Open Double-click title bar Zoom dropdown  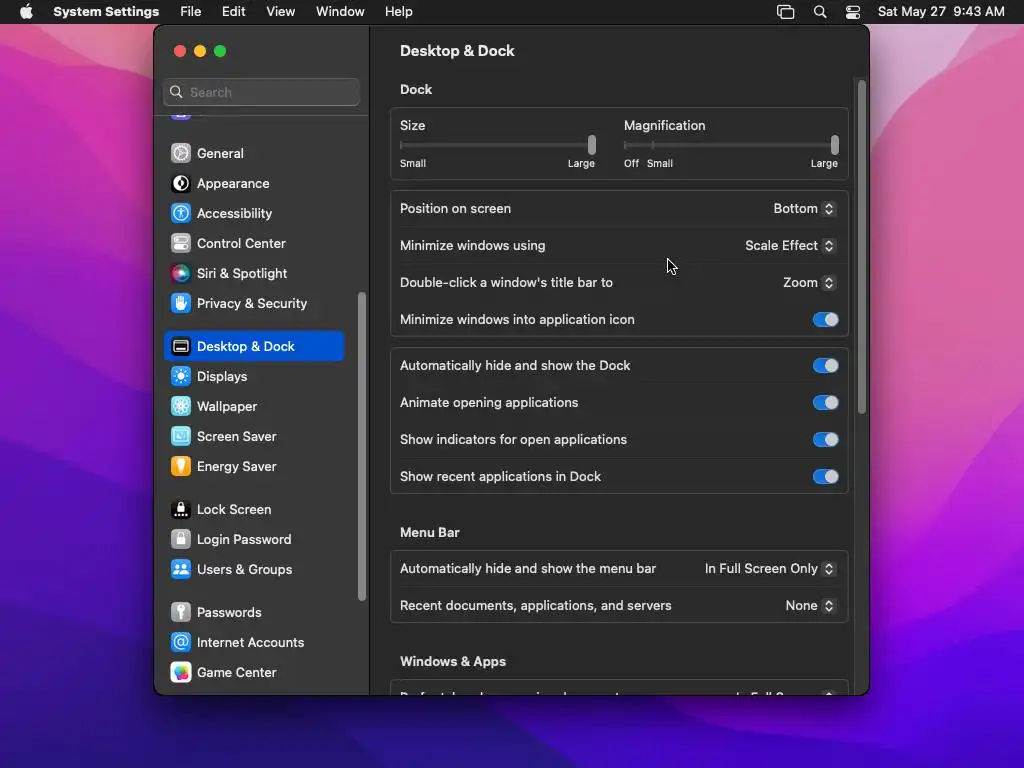click(x=809, y=283)
